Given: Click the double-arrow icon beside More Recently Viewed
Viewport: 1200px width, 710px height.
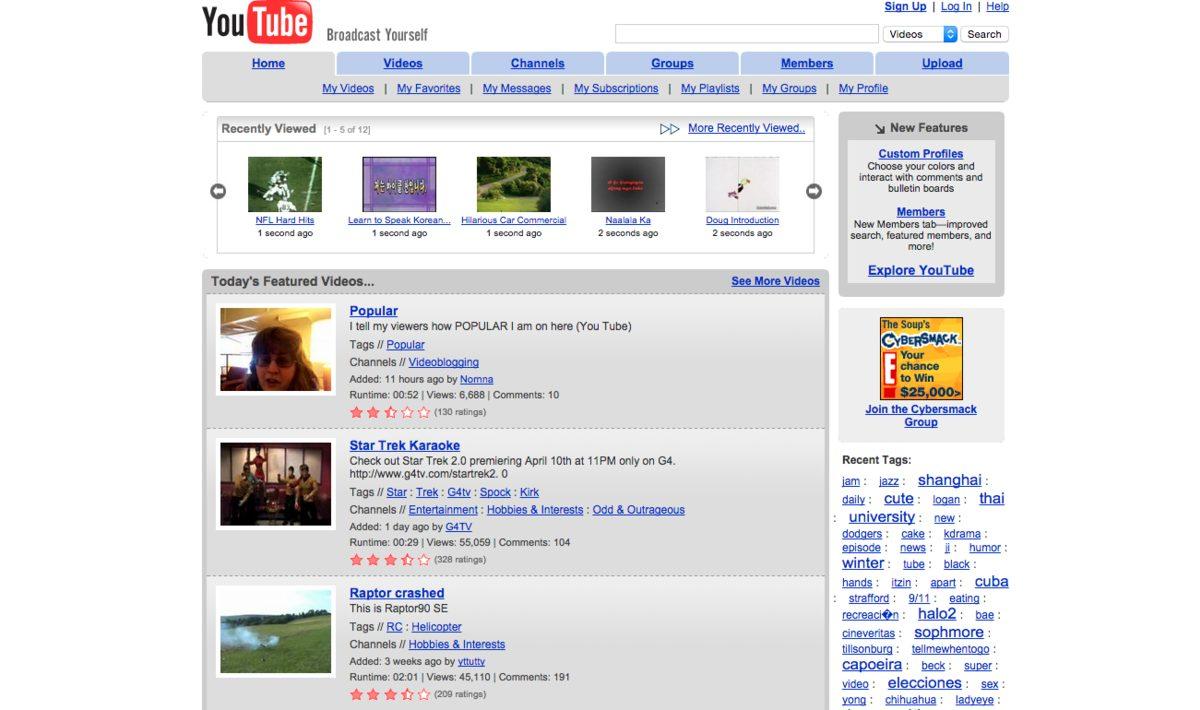Looking at the screenshot, I should 669,129.
